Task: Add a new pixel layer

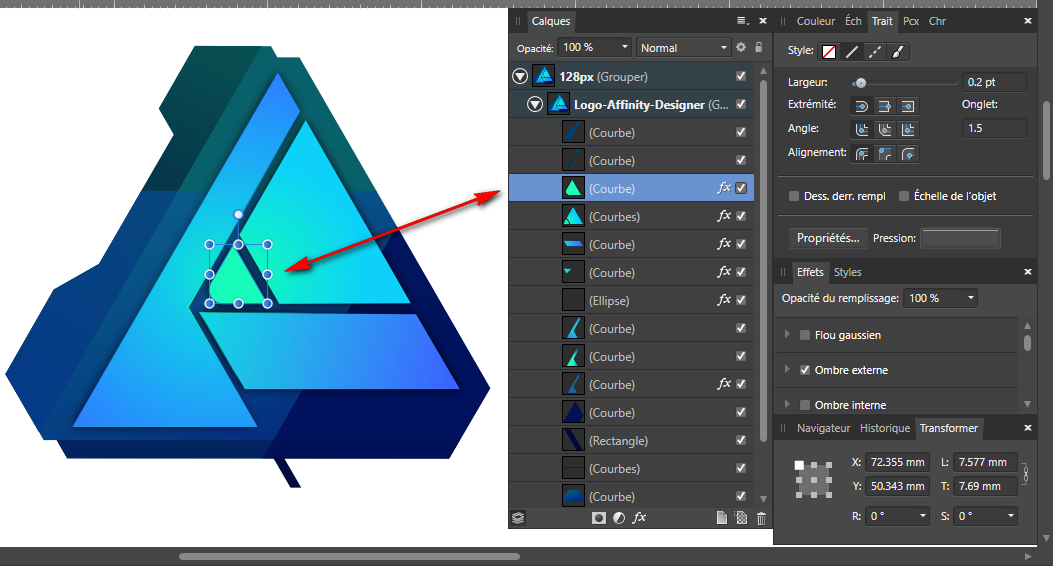Action: click(x=741, y=518)
